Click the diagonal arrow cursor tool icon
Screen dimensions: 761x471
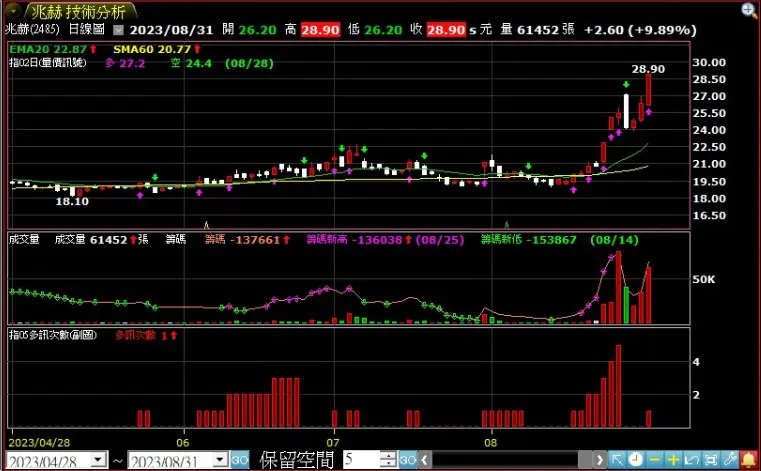(617, 459)
